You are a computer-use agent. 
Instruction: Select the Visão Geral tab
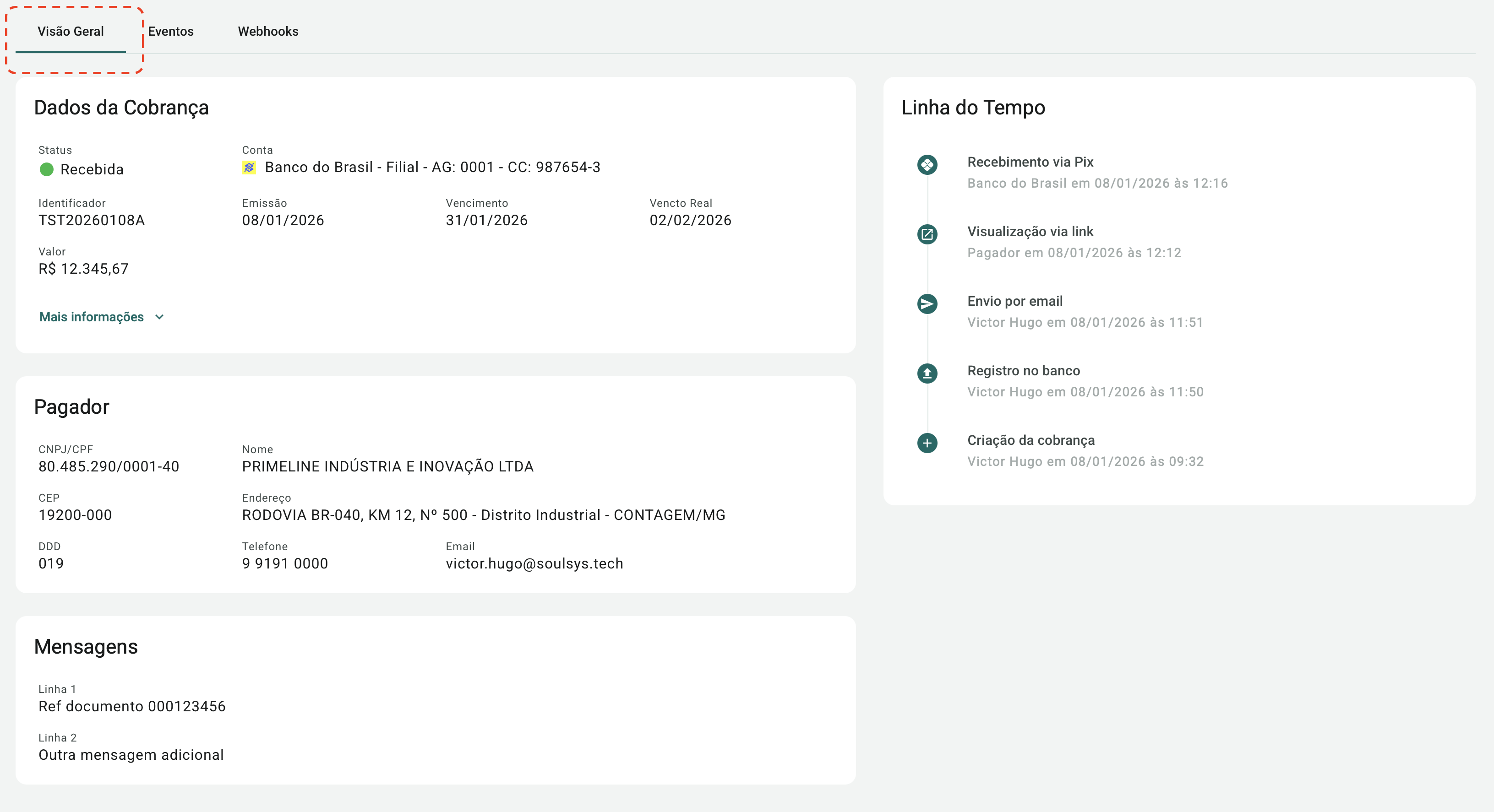pyautogui.click(x=71, y=31)
